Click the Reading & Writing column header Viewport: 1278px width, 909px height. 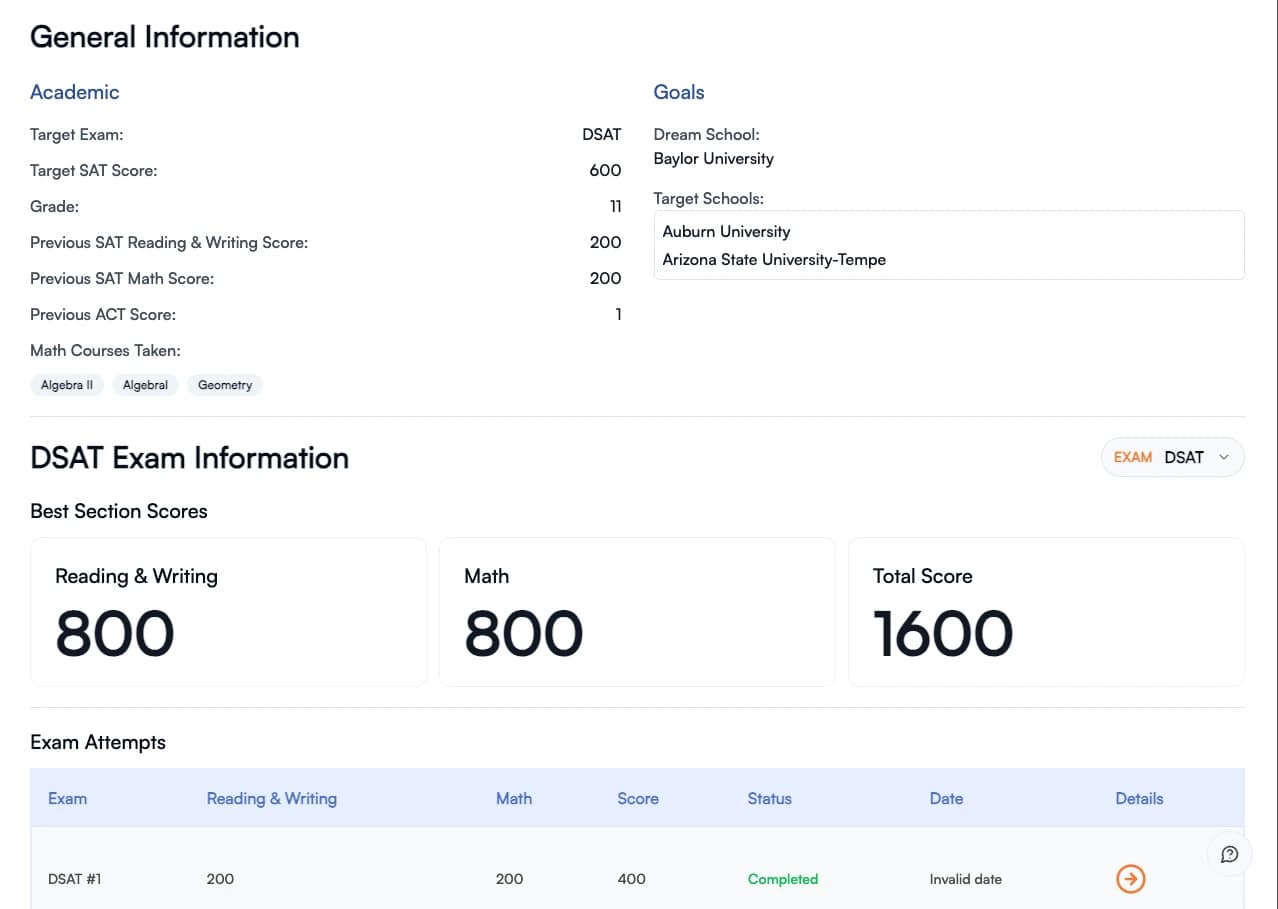point(271,798)
